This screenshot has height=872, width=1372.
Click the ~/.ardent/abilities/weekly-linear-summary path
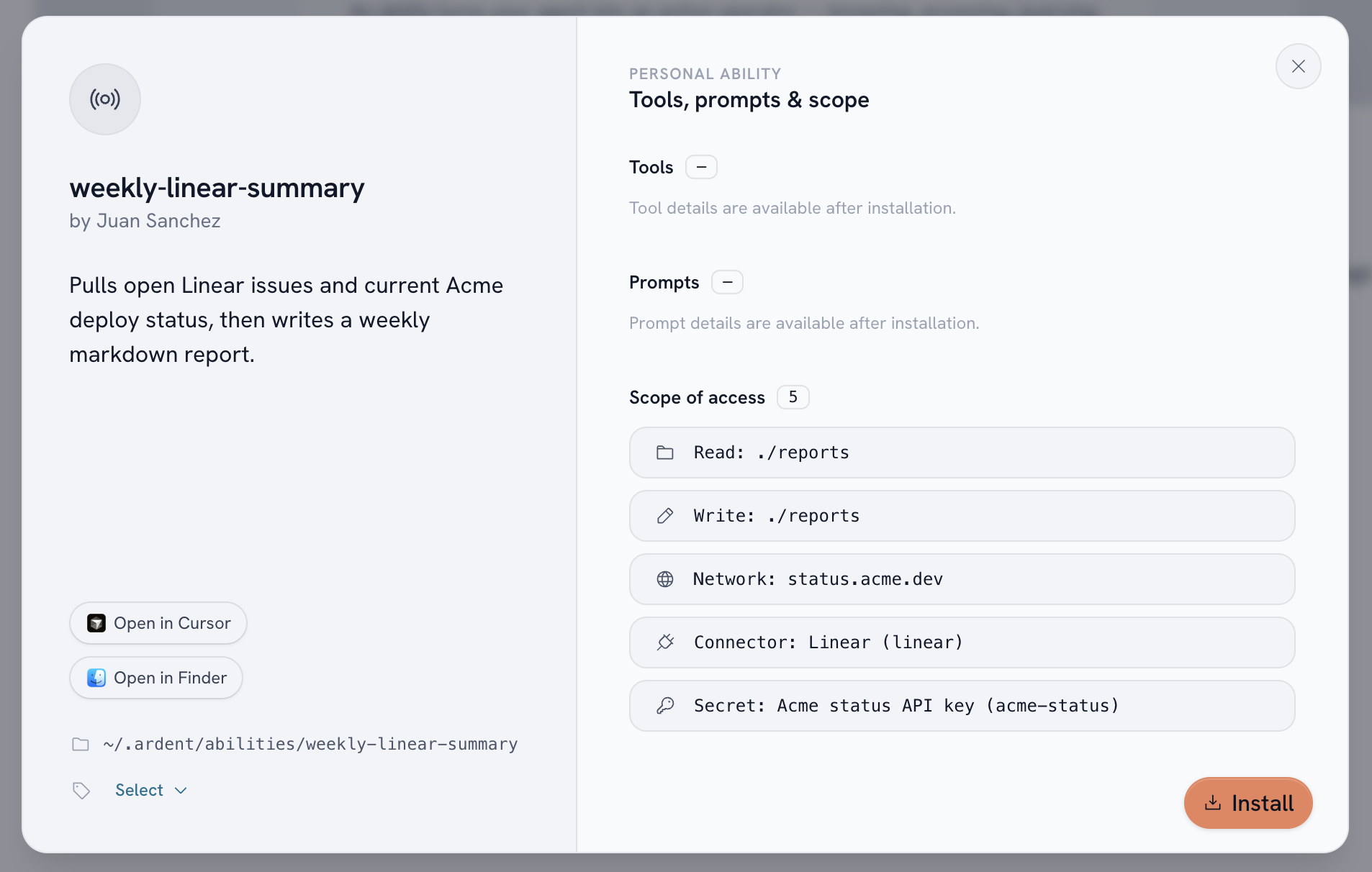[x=310, y=744]
